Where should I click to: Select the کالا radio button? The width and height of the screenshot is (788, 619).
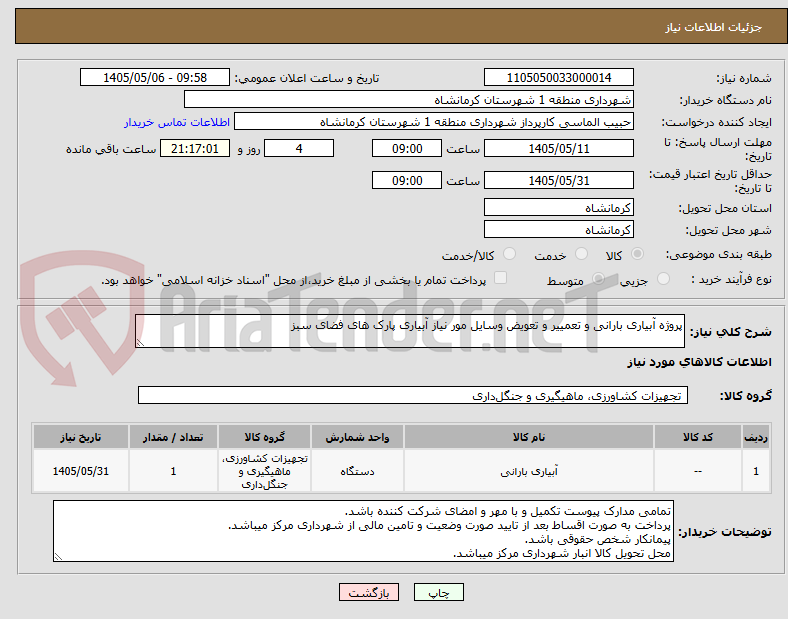point(637,254)
